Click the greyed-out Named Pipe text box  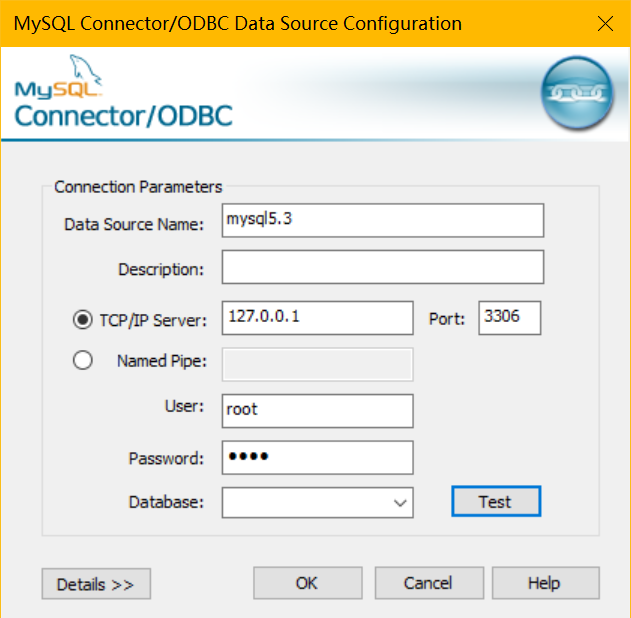pos(317,364)
